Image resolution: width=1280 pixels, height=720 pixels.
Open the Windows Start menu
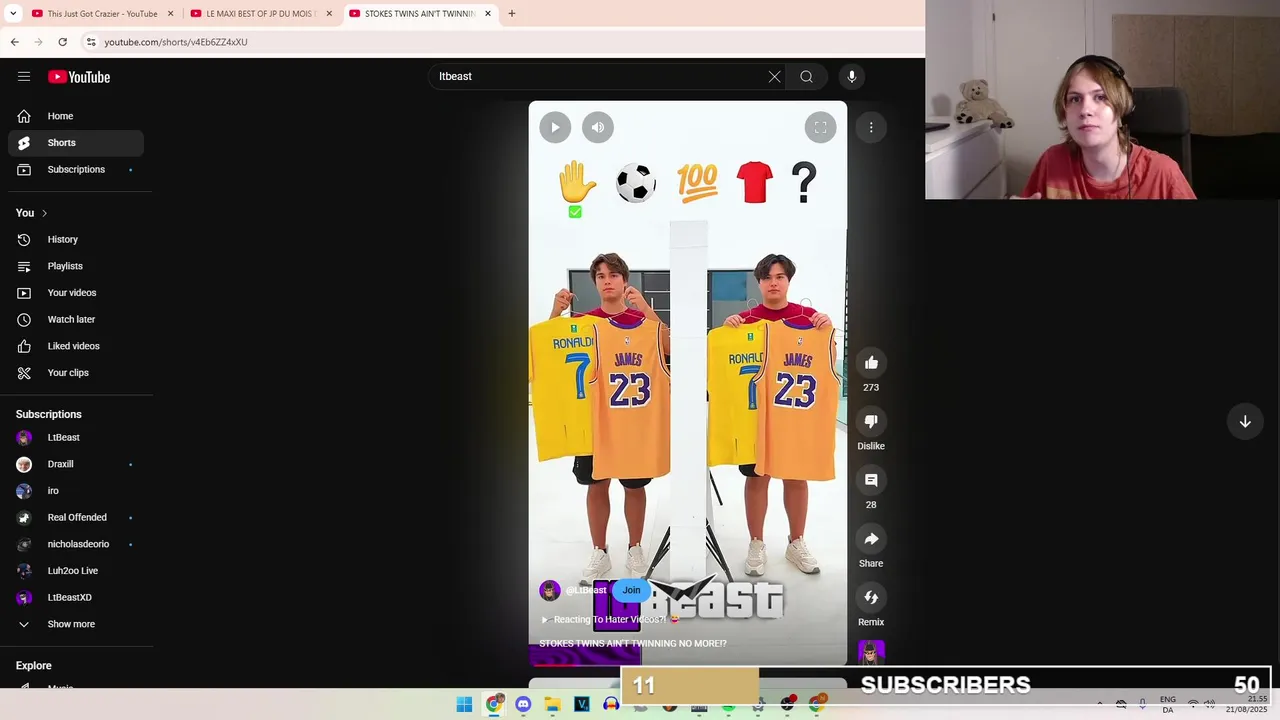pos(464,705)
